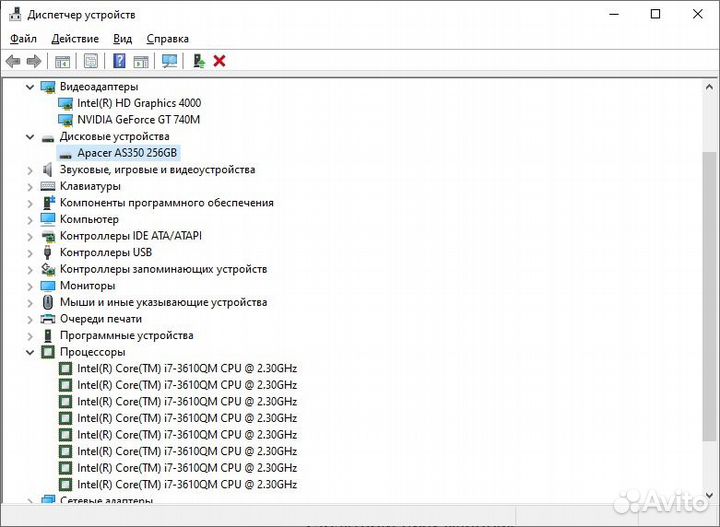Expand Звуковые, игровые и видеоустройства
This screenshot has height=527, width=720.
pyautogui.click(x=30, y=170)
